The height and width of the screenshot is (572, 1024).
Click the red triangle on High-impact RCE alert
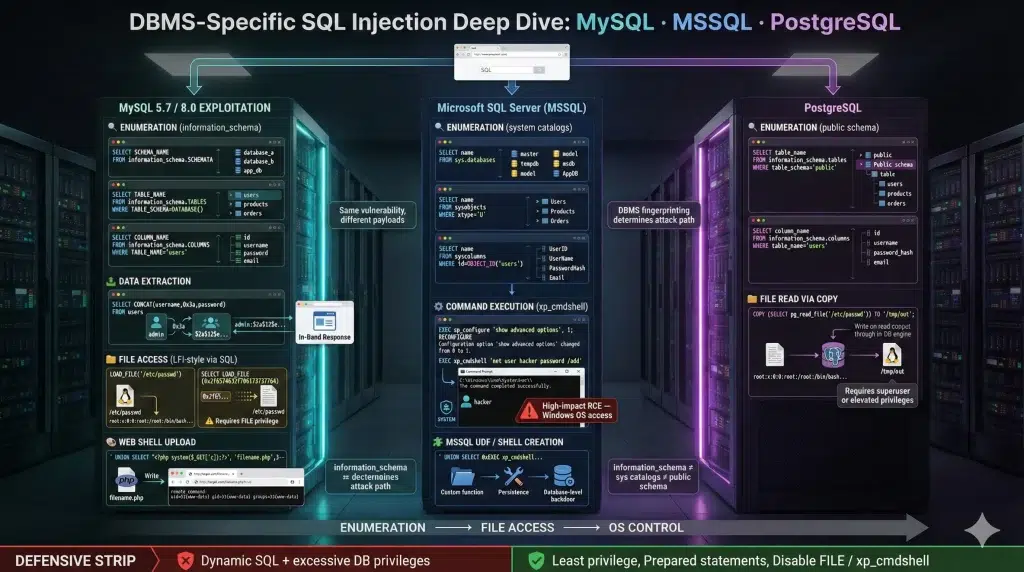click(x=528, y=411)
